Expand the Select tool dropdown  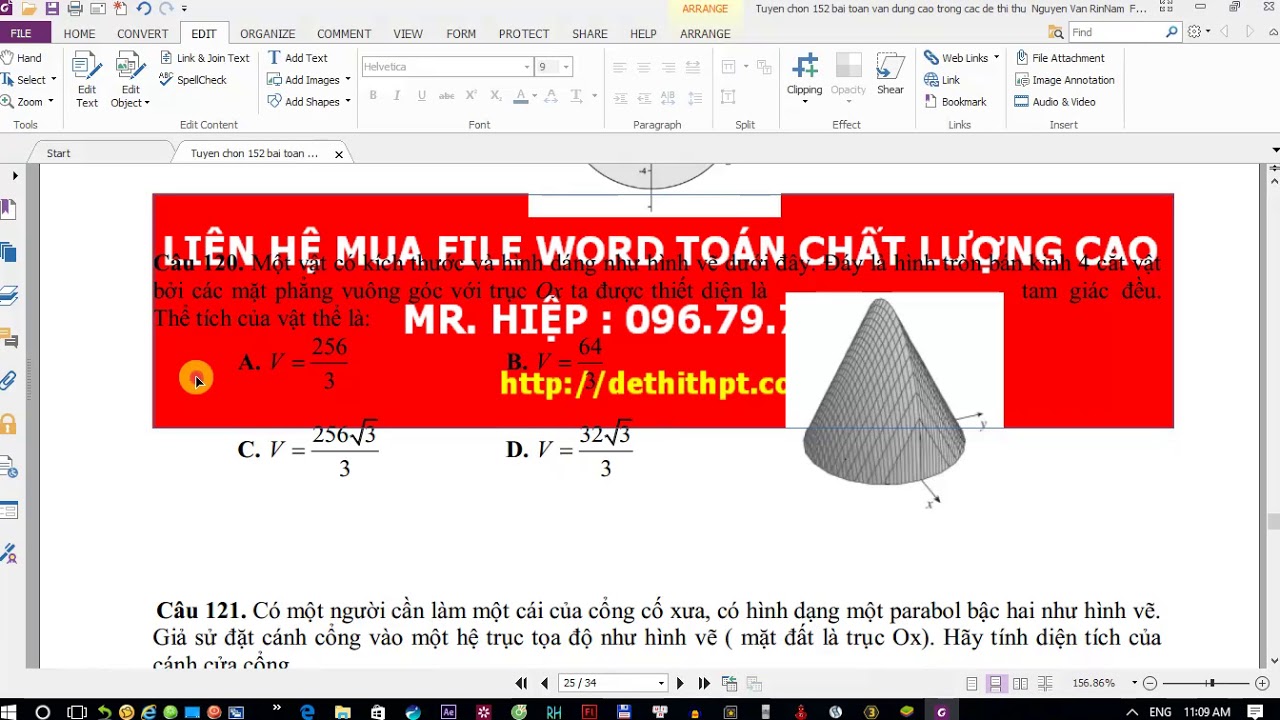[x=53, y=80]
